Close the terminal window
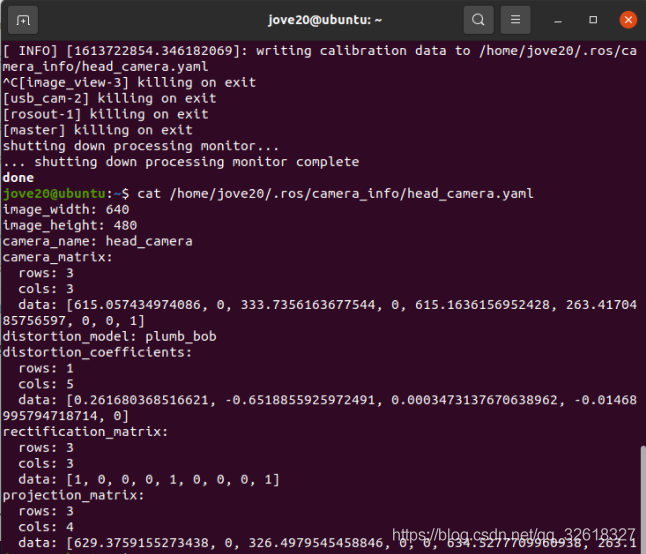Viewport: 646px width, 554px height. pos(628,20)
